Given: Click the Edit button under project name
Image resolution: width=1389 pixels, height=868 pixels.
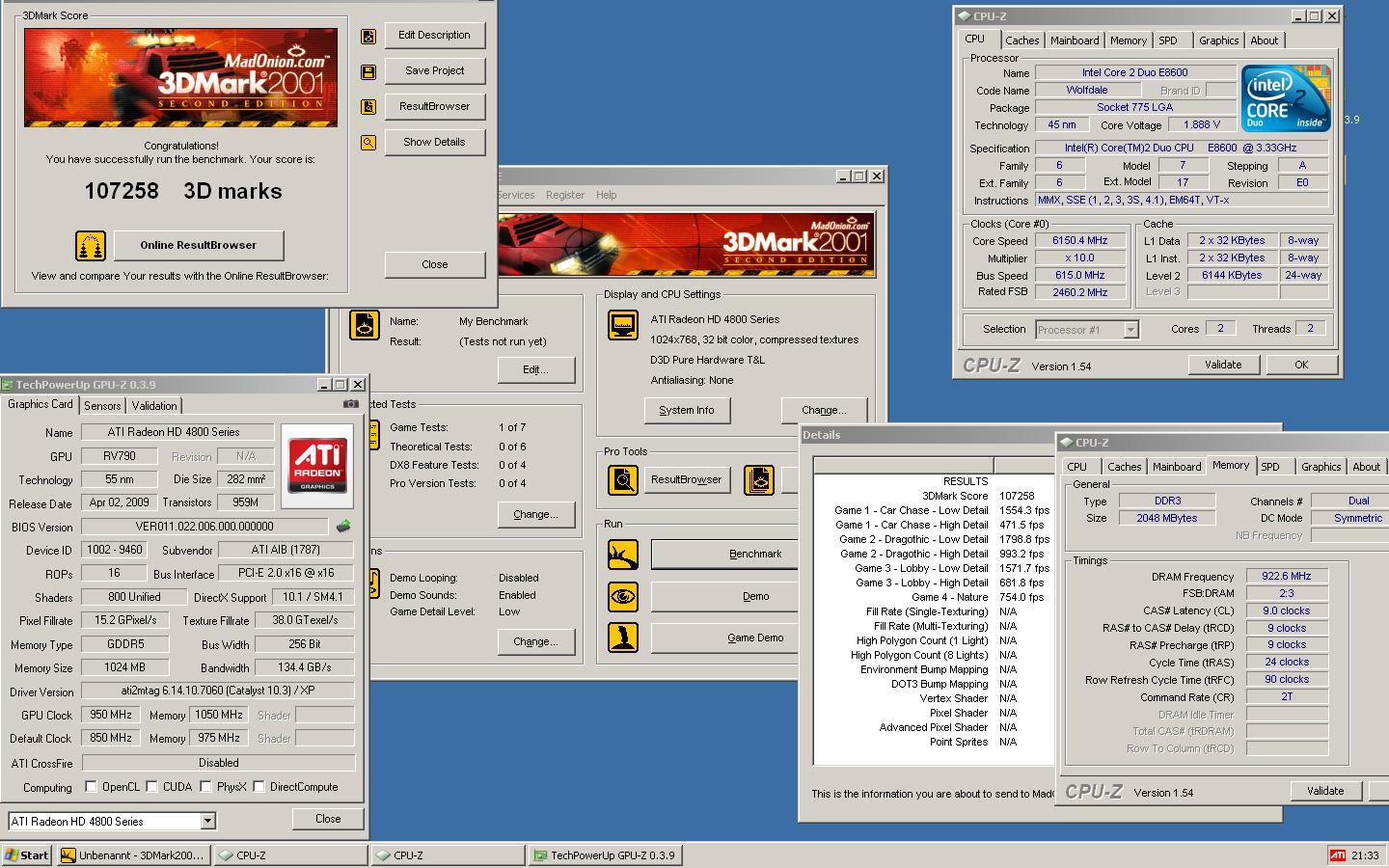Looking at the screenshot, I should click(x=535, y=370).
